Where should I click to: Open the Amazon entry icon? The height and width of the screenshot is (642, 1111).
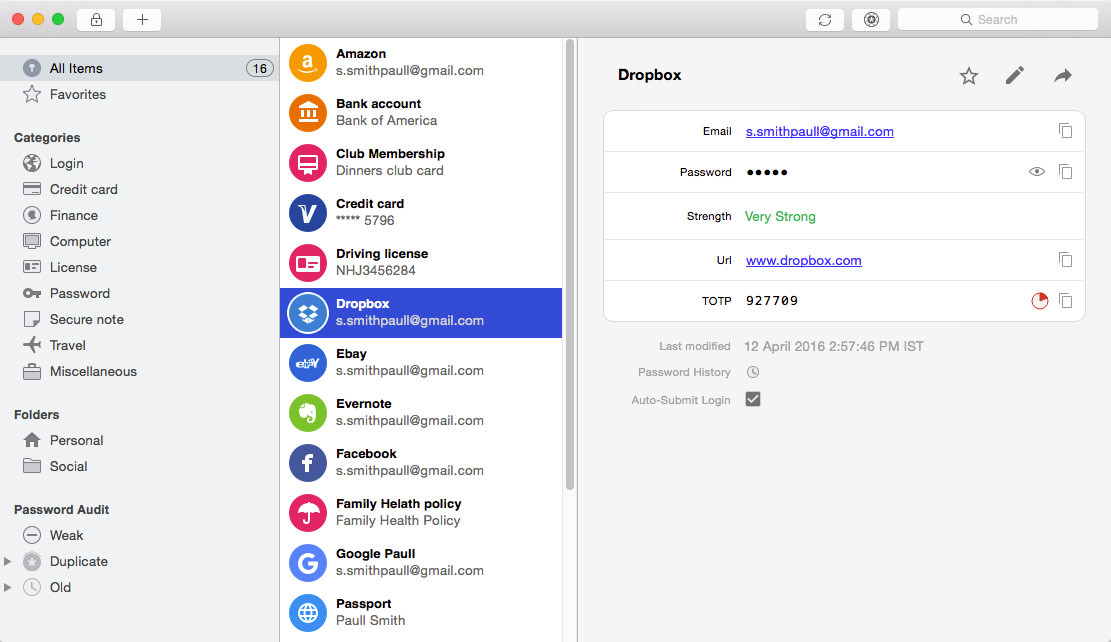[308, 62]
